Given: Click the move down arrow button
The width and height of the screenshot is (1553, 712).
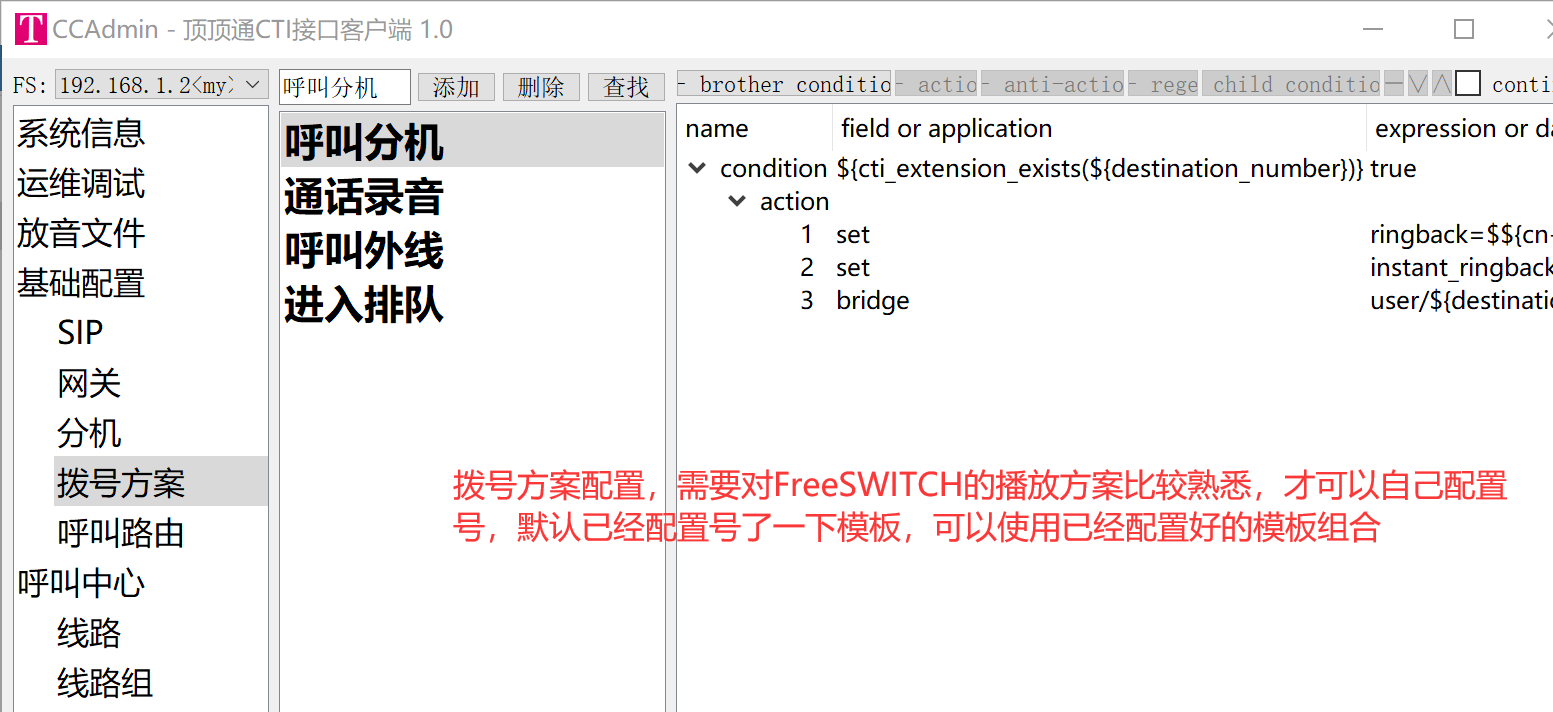Looking at the screenshot, I should 1418,85.
